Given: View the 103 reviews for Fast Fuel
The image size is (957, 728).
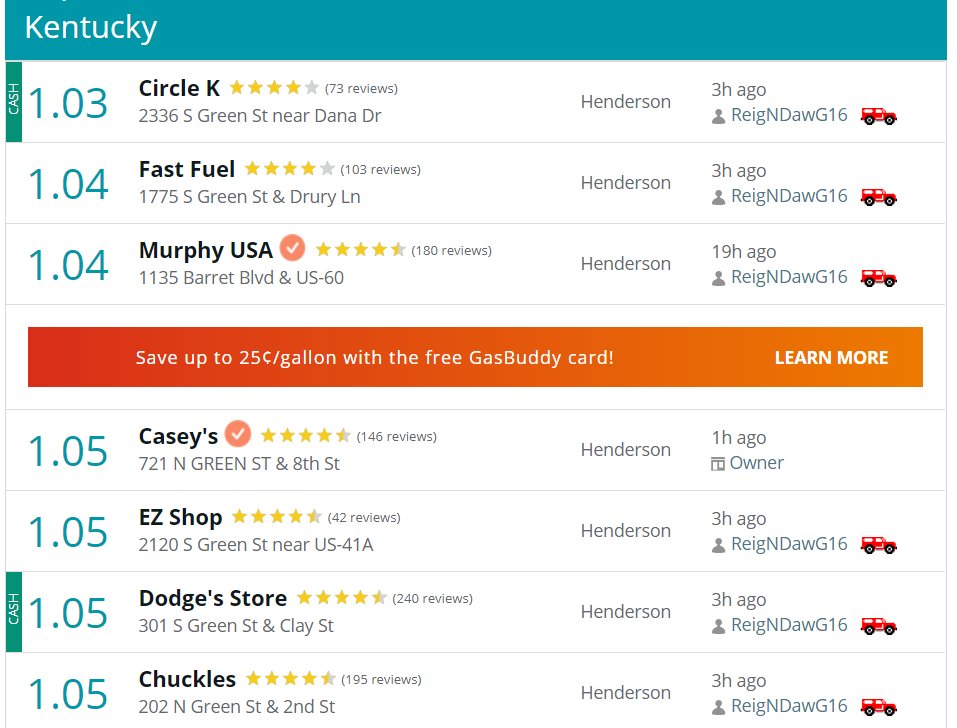Looking at the screenshot, I should click(381, 170).
